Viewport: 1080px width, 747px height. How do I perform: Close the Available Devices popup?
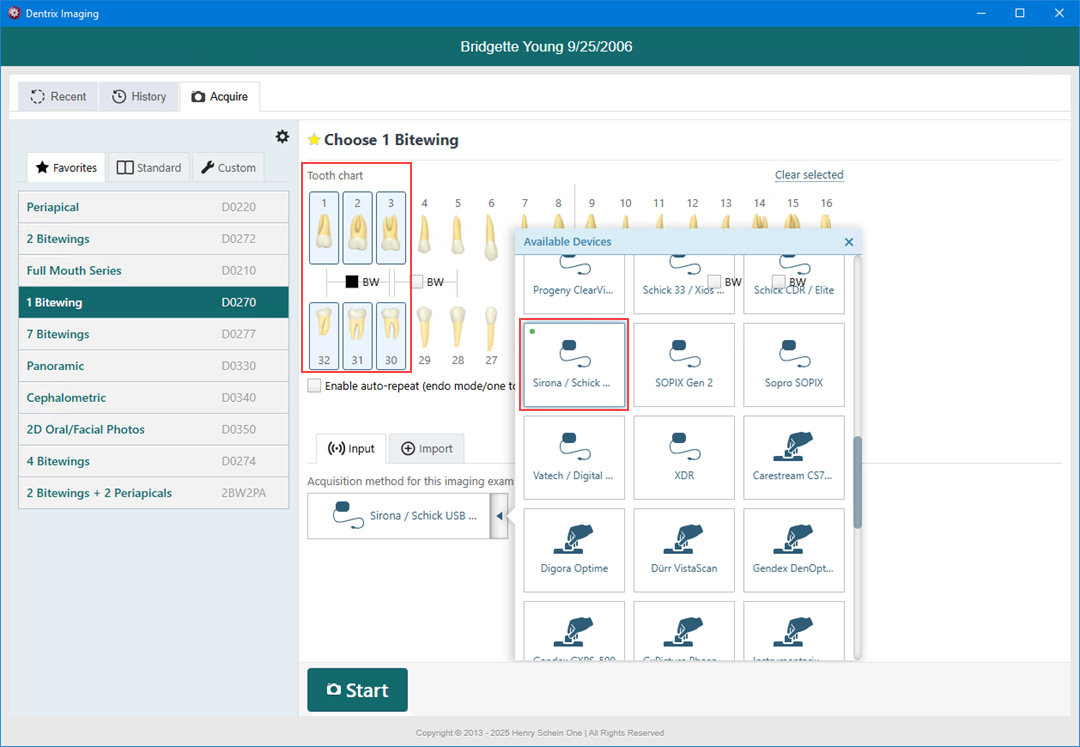pyautogui.click(x=849, y=242)
